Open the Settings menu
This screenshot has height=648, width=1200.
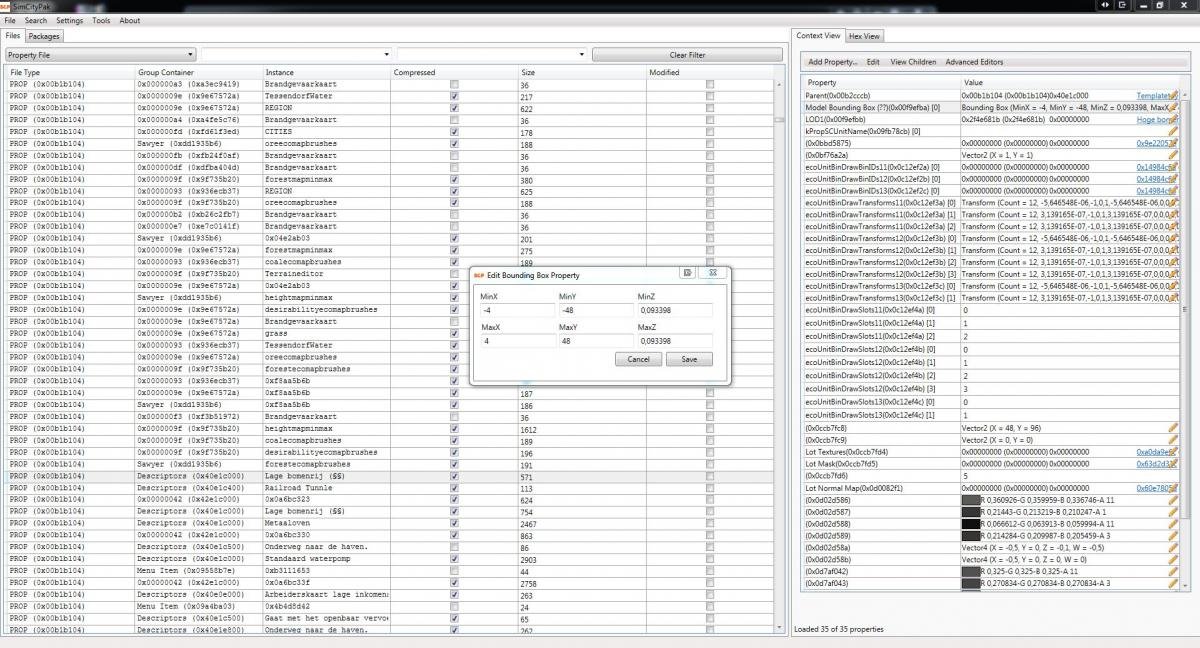click(69, 20)
